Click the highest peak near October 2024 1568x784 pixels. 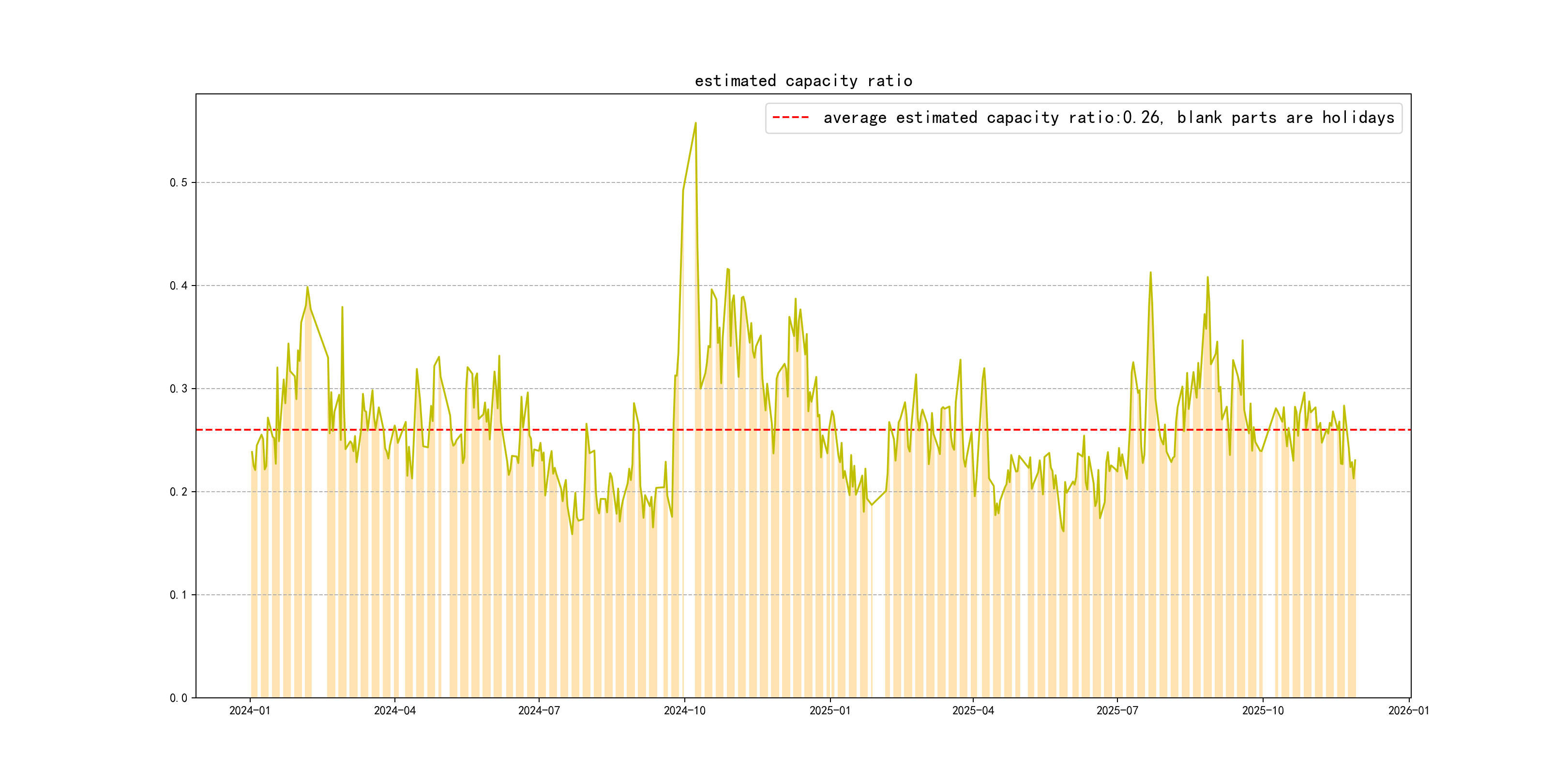click(696, 123)
